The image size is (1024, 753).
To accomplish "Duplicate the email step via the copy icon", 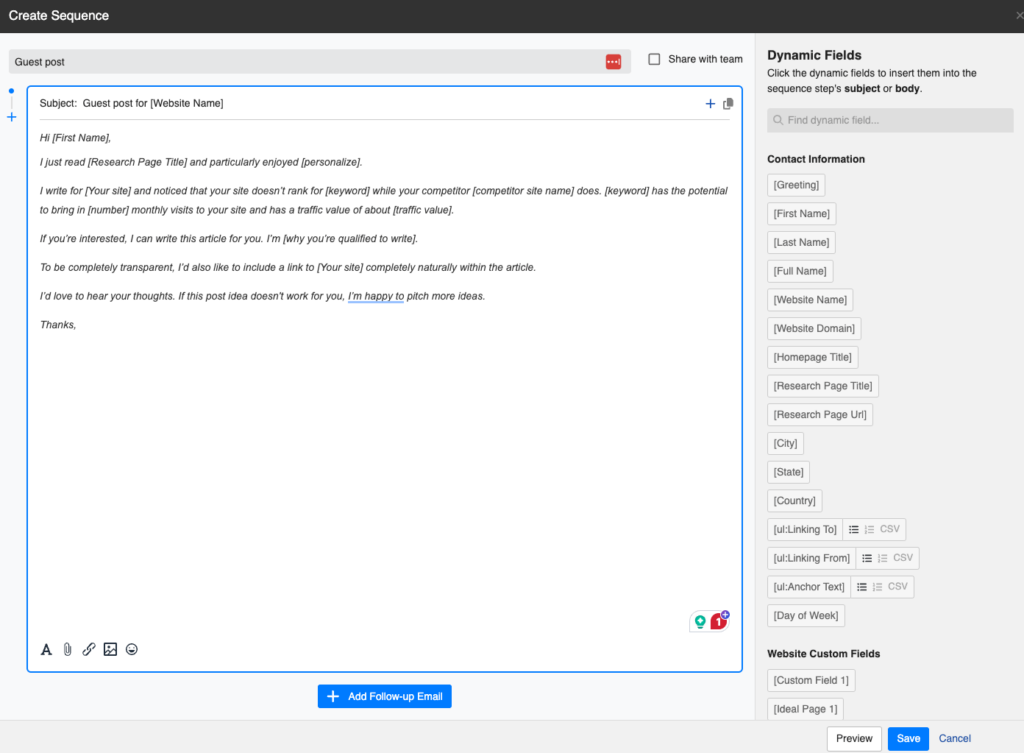I will click(728, 103).
